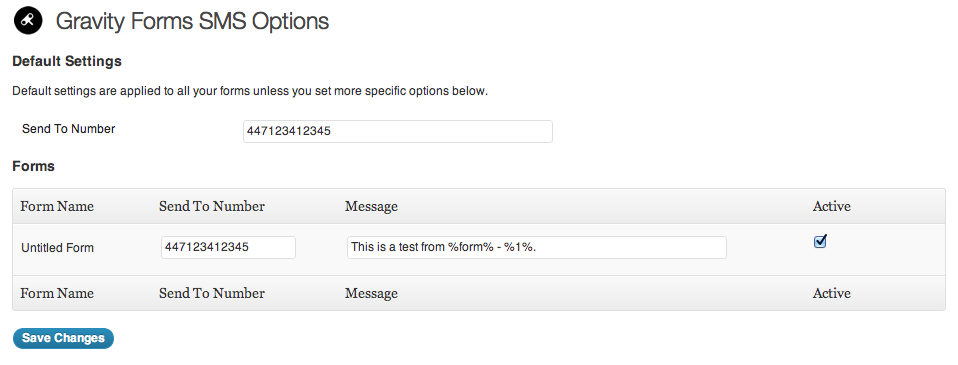Click the top Form Name column header
Viewport: 958px width, 365px height.
pos(57,206)
